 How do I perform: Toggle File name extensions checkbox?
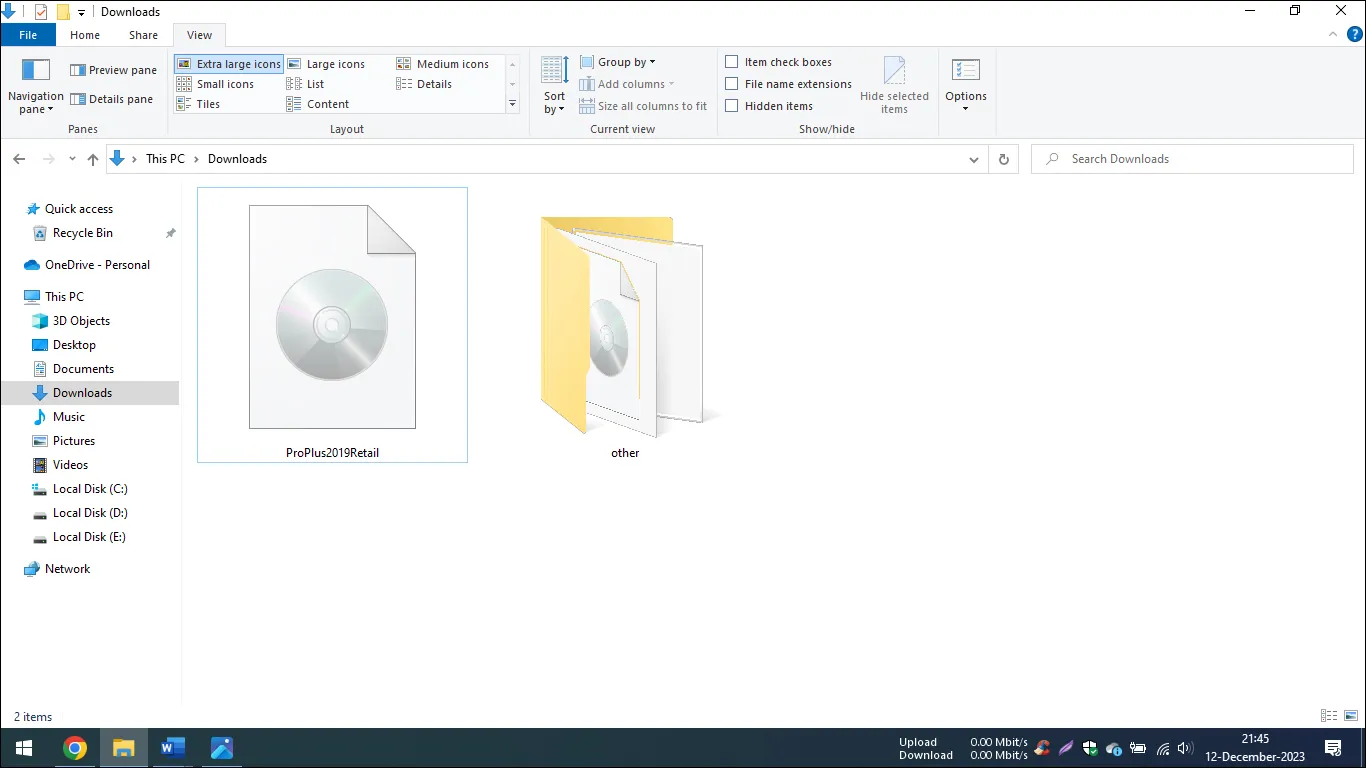(x=732, y=84)
